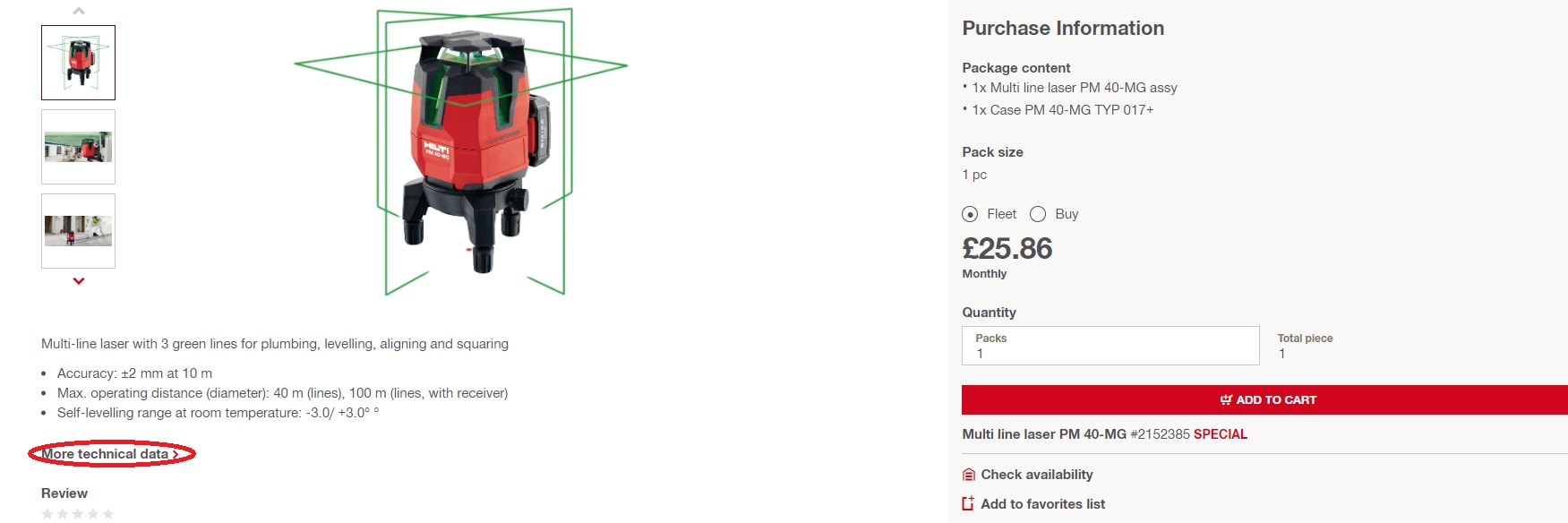Click the favorites list plus icon

tap(968, 503)
